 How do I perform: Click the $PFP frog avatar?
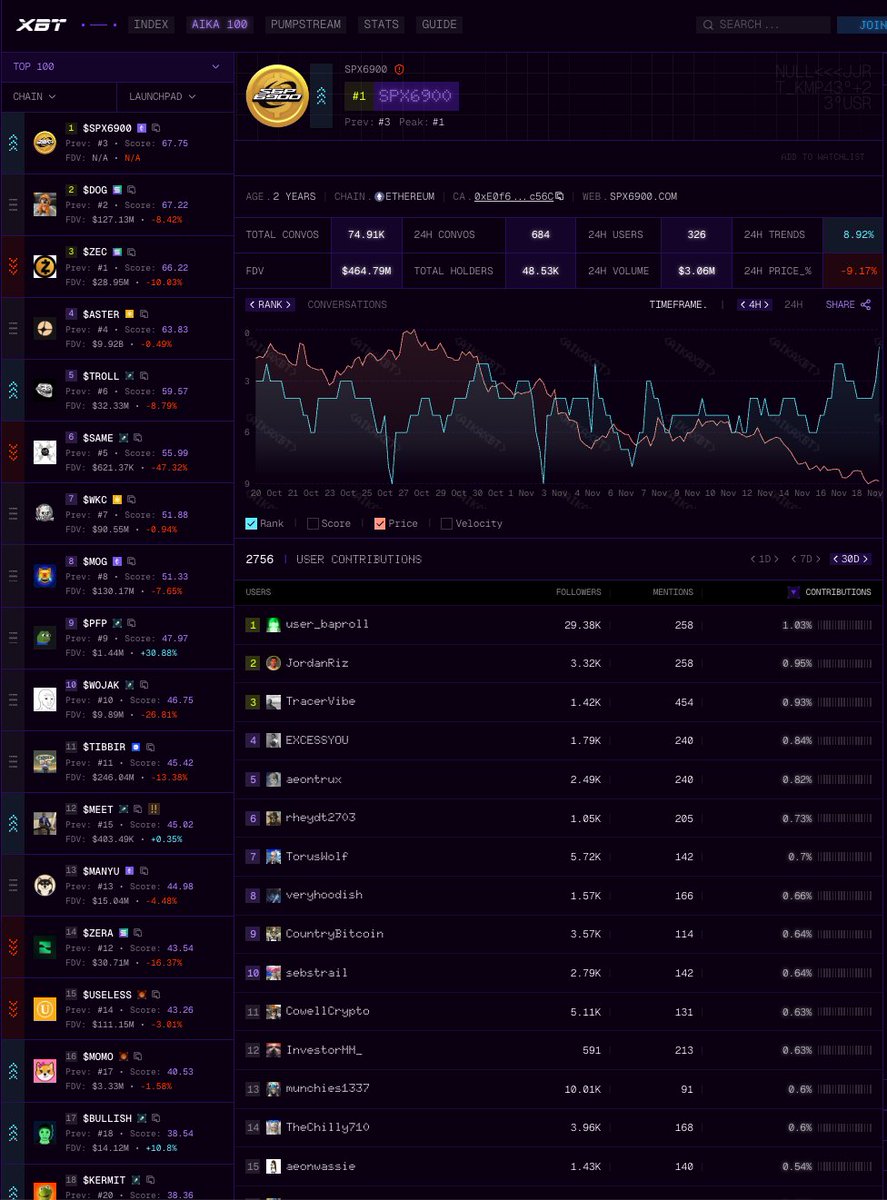pyautogui.click(x=45, y=638)
